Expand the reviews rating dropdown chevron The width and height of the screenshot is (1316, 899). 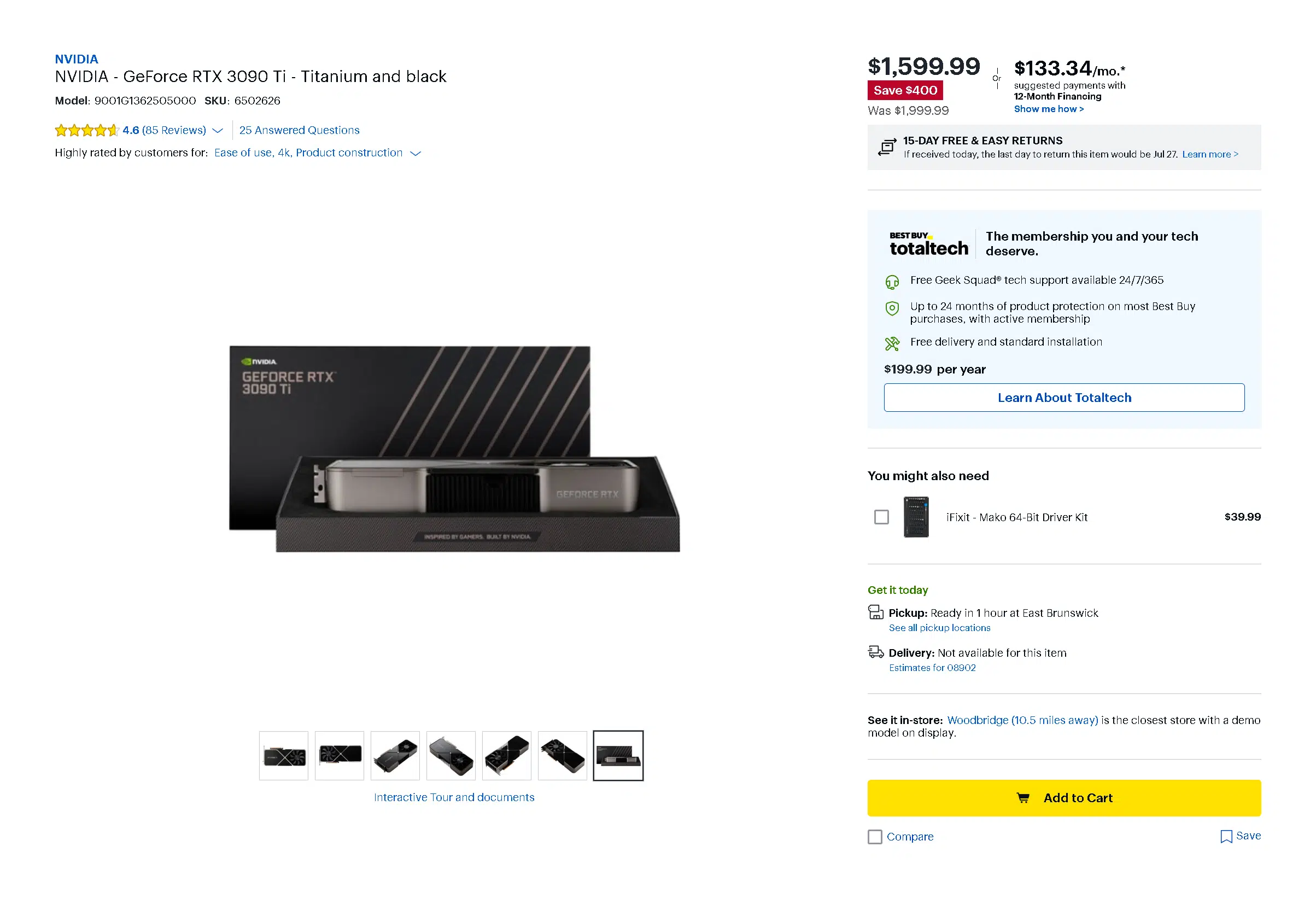pyautogui.click(x=218, y=131)
